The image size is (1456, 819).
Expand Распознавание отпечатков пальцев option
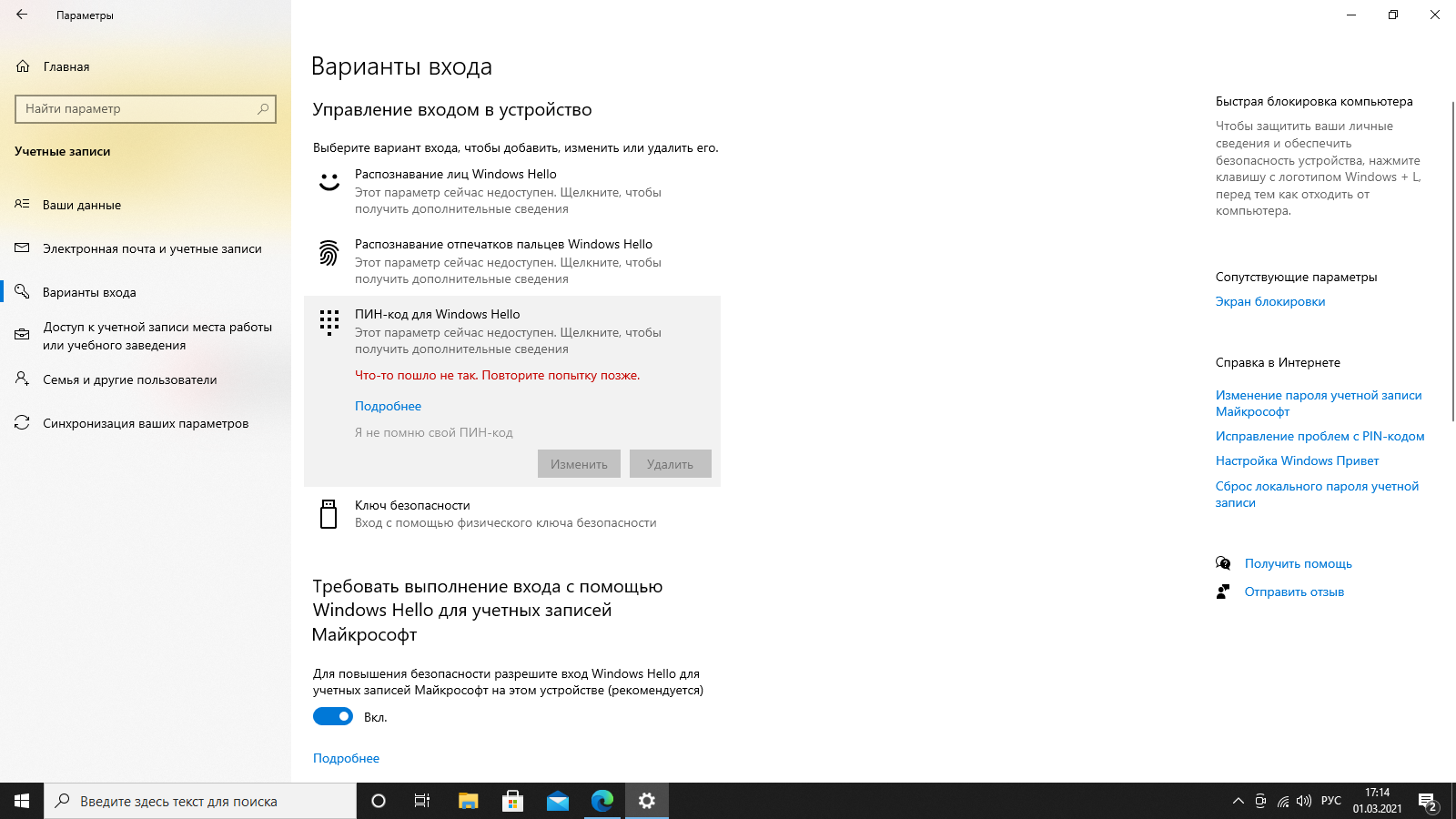512,261
